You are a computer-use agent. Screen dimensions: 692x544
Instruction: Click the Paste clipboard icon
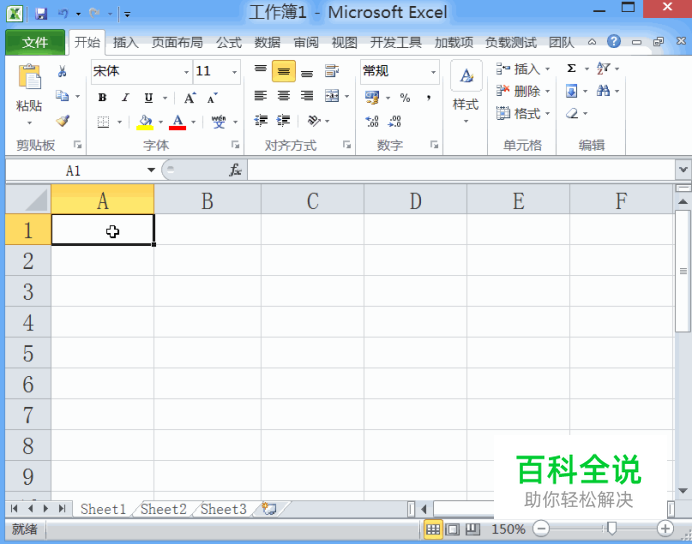click(x=29, y=76)
